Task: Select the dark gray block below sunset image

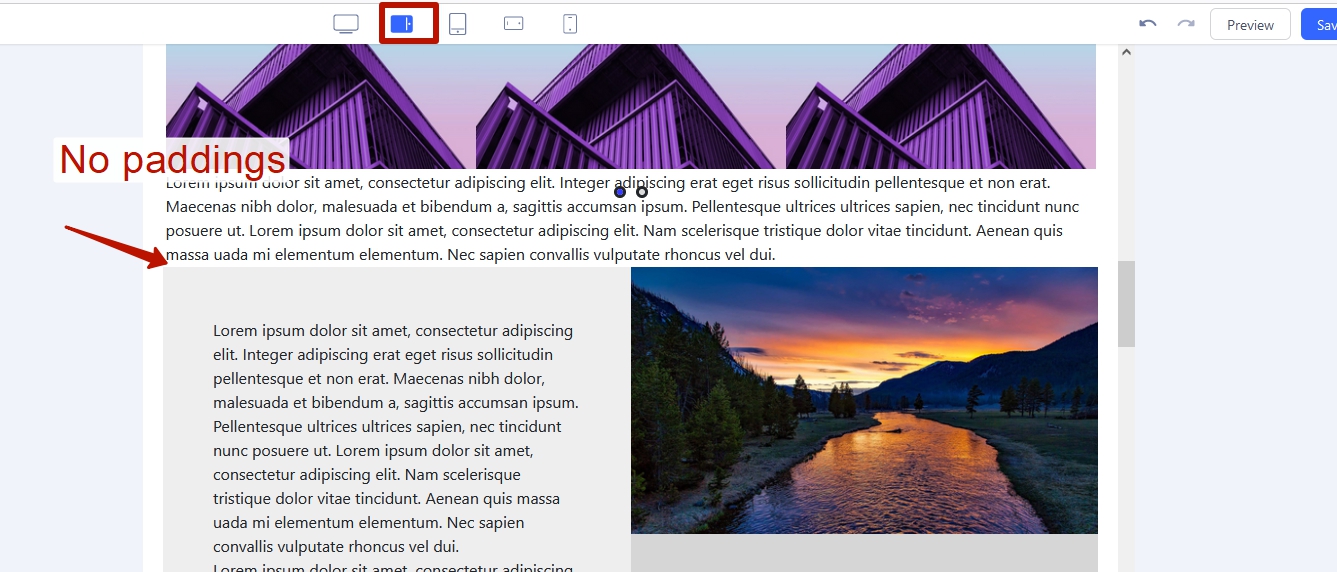Action: 864,552
